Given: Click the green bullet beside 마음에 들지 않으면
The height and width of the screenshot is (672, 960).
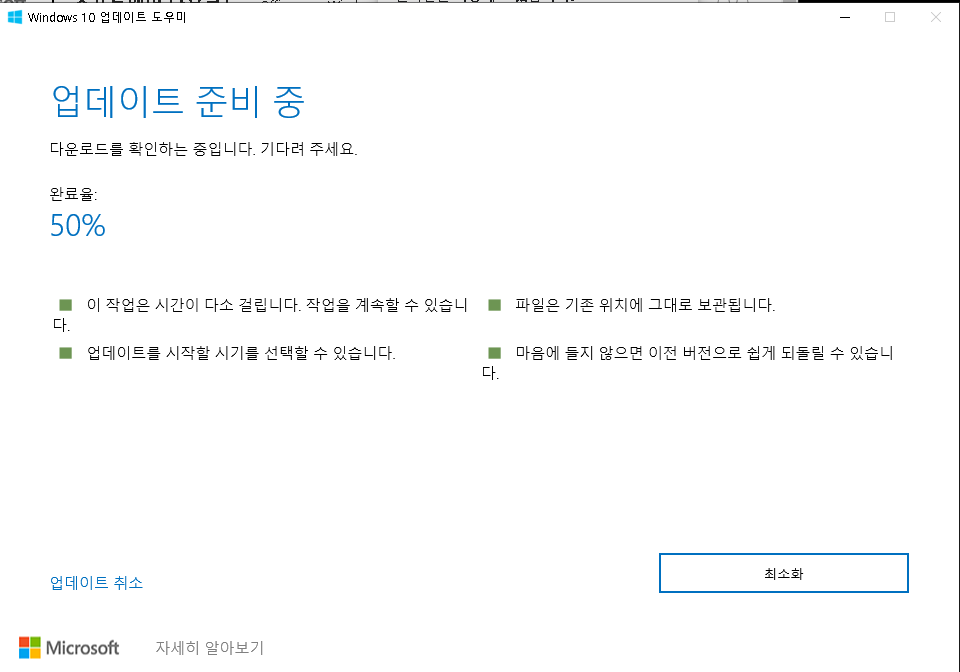Looking at the screenshot, I should click(x=495, y=353).
